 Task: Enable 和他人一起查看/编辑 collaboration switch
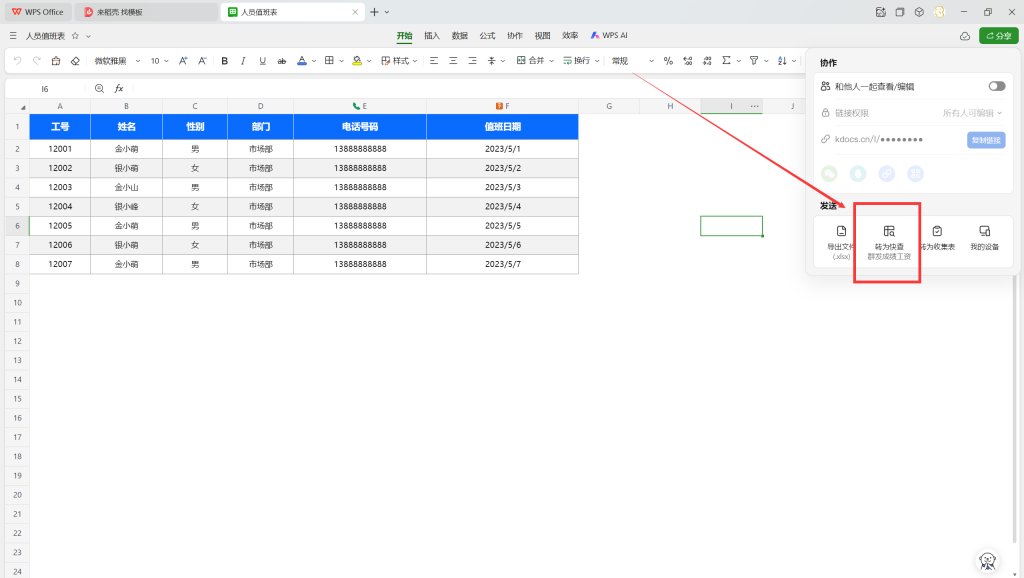tap(996, 87)
